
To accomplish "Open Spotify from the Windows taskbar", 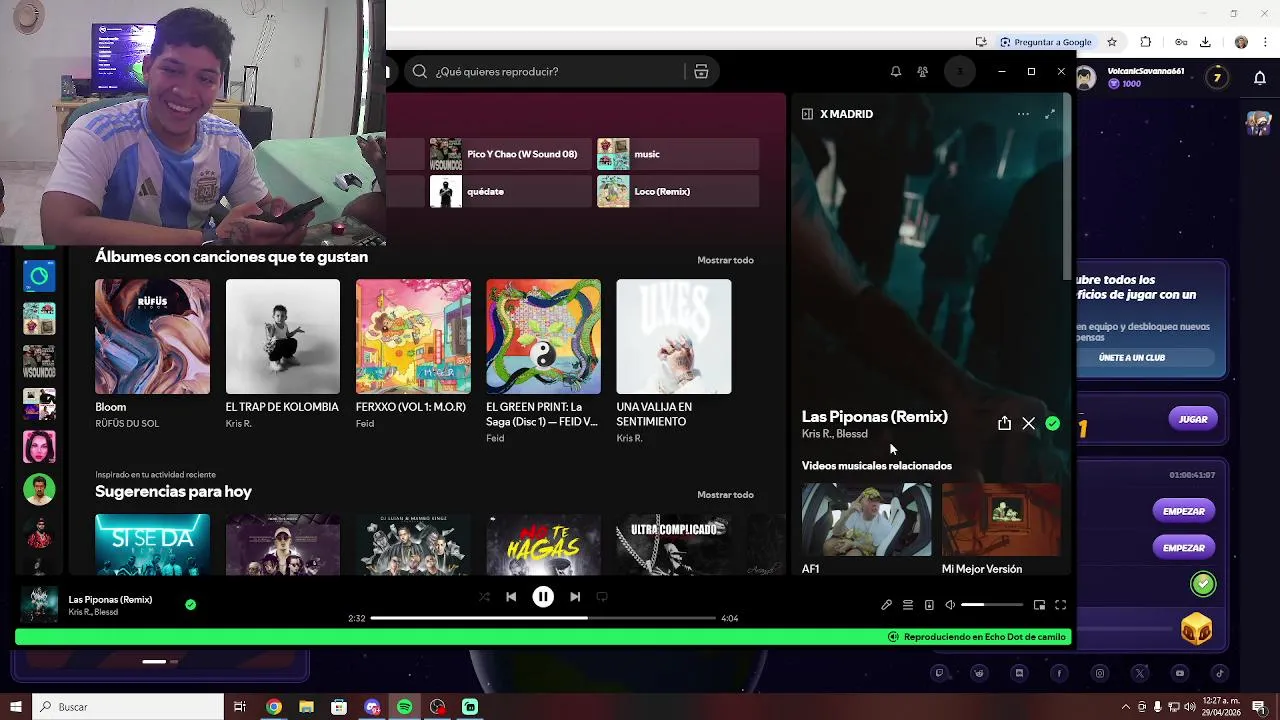I will (405, 707).
